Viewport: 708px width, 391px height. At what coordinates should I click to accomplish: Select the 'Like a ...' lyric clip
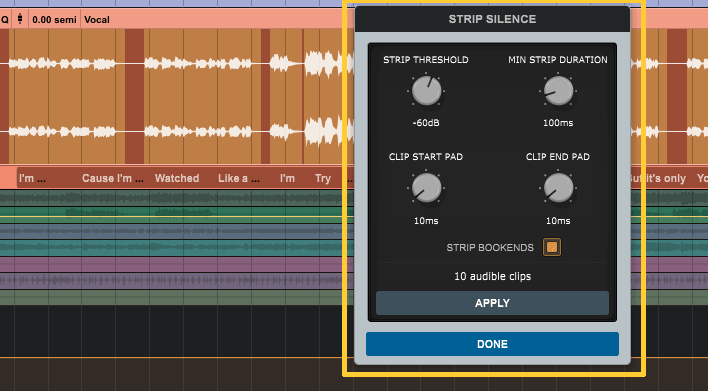click(239, 178)
